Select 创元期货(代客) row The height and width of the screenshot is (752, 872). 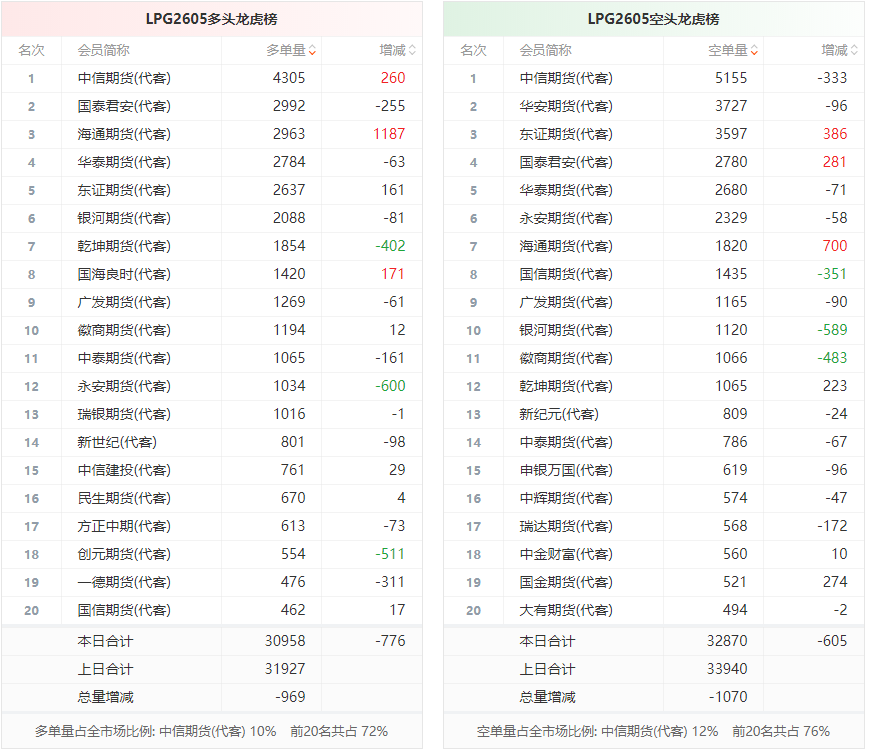pos(212,554)
